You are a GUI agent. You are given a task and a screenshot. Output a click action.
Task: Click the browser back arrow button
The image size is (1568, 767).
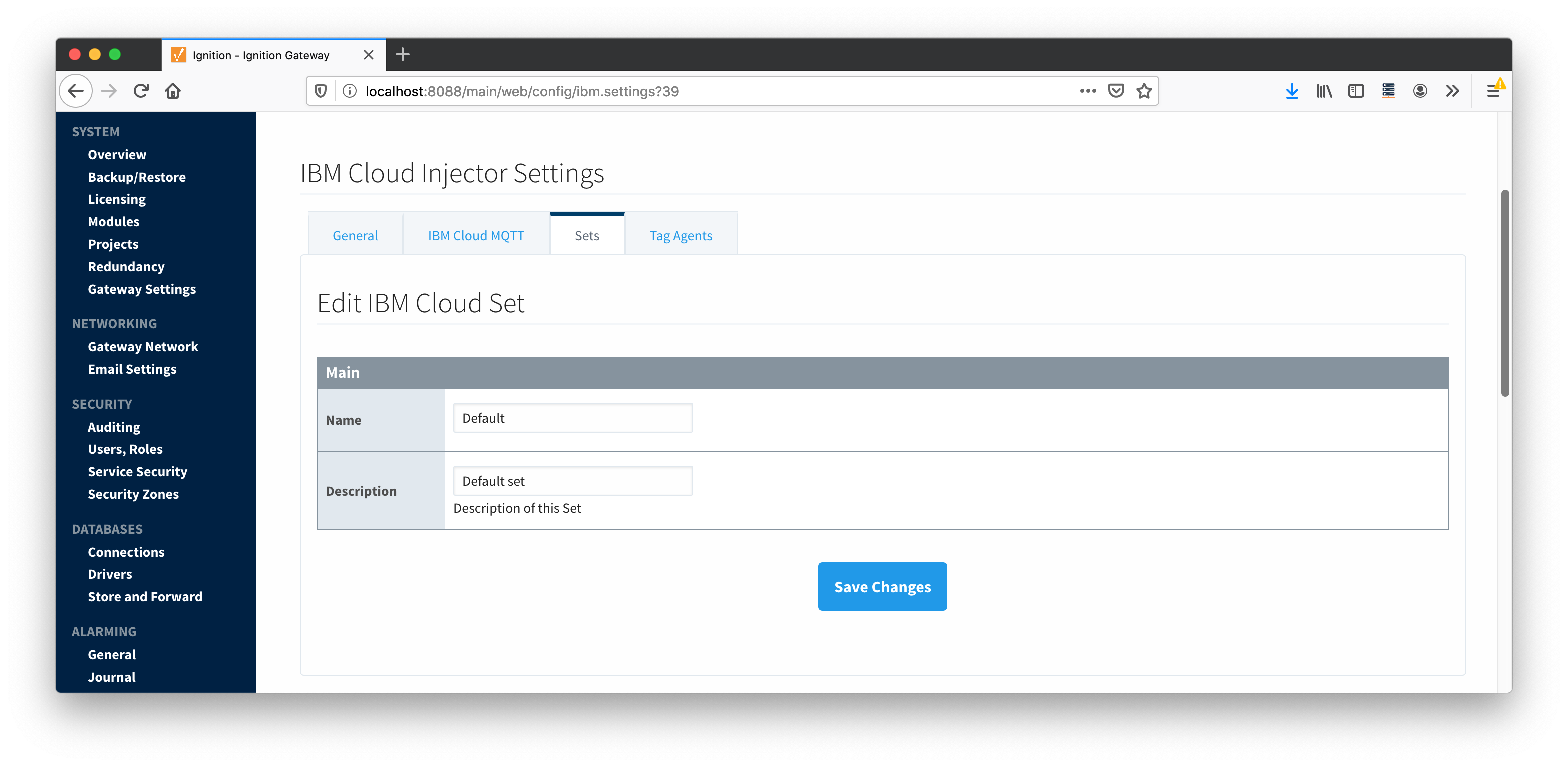(75, 91)
